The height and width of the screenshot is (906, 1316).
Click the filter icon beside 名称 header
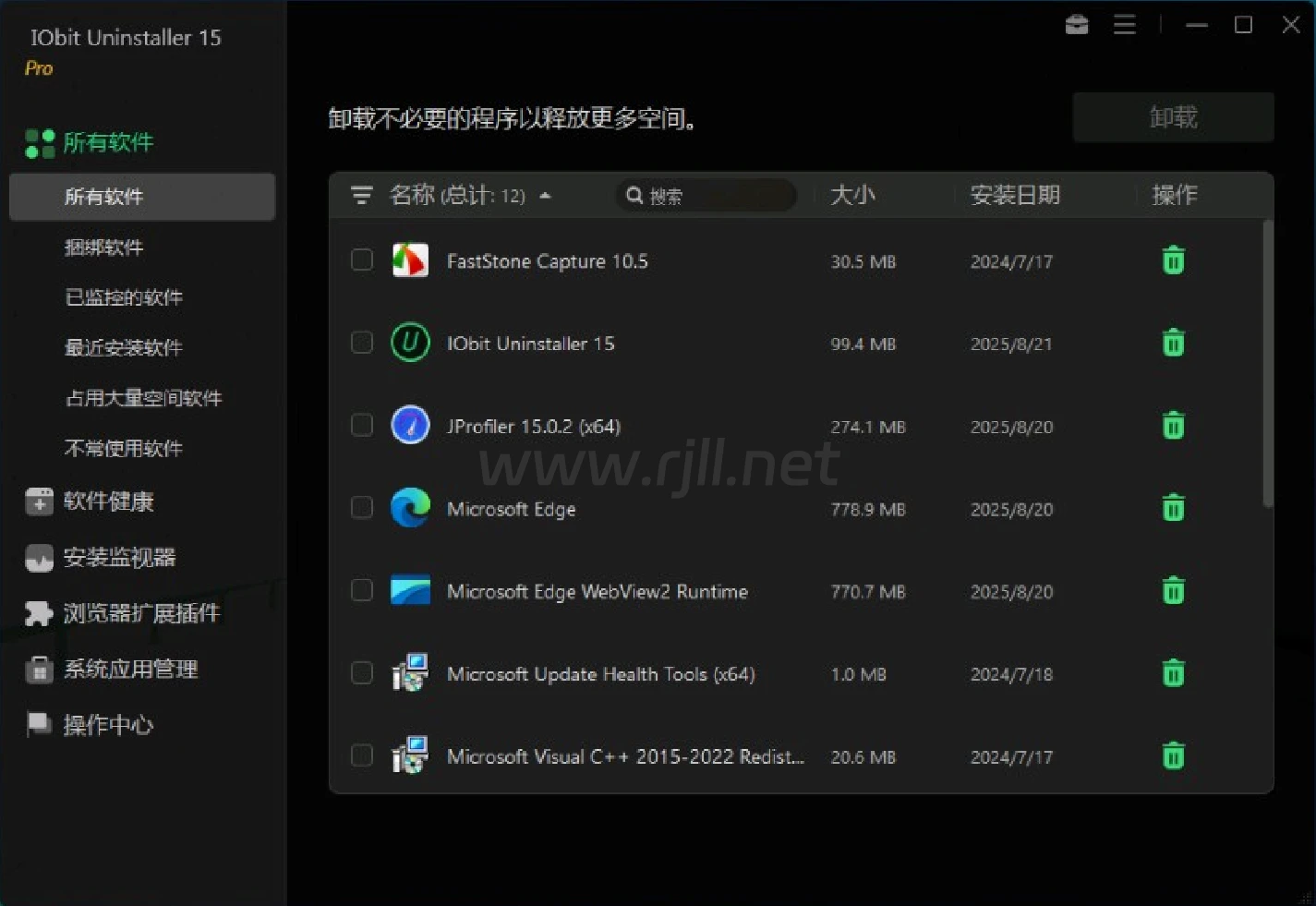point(361,195)
